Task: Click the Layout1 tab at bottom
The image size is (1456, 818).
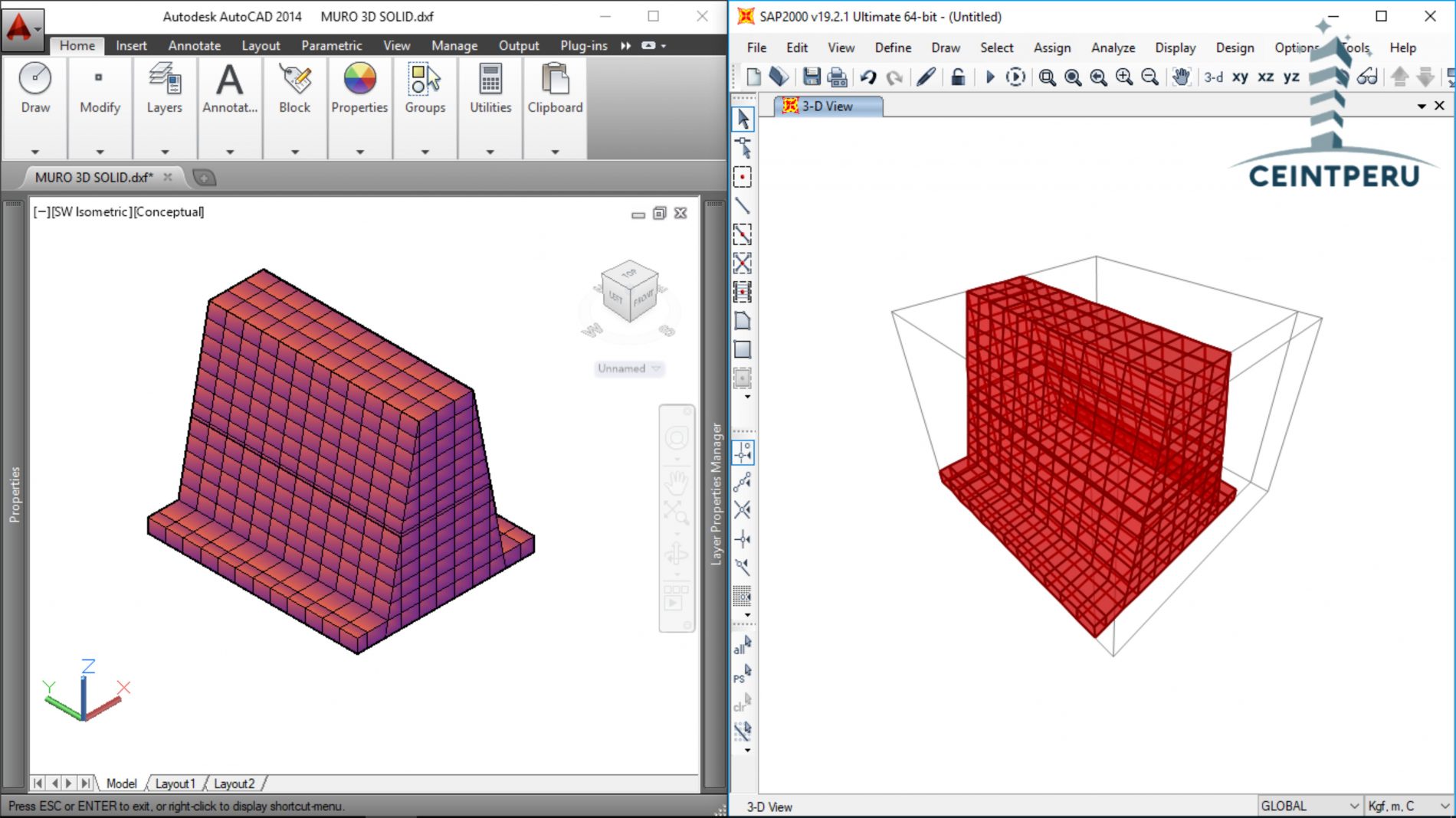Action: pyautogui.click(x=175, y=784)
